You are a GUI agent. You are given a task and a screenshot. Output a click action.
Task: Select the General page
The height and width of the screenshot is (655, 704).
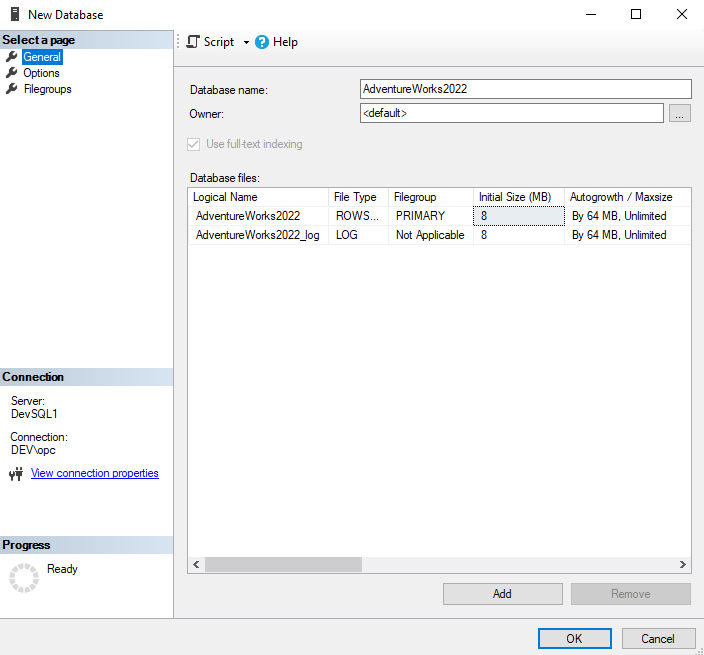pos(42,57)
